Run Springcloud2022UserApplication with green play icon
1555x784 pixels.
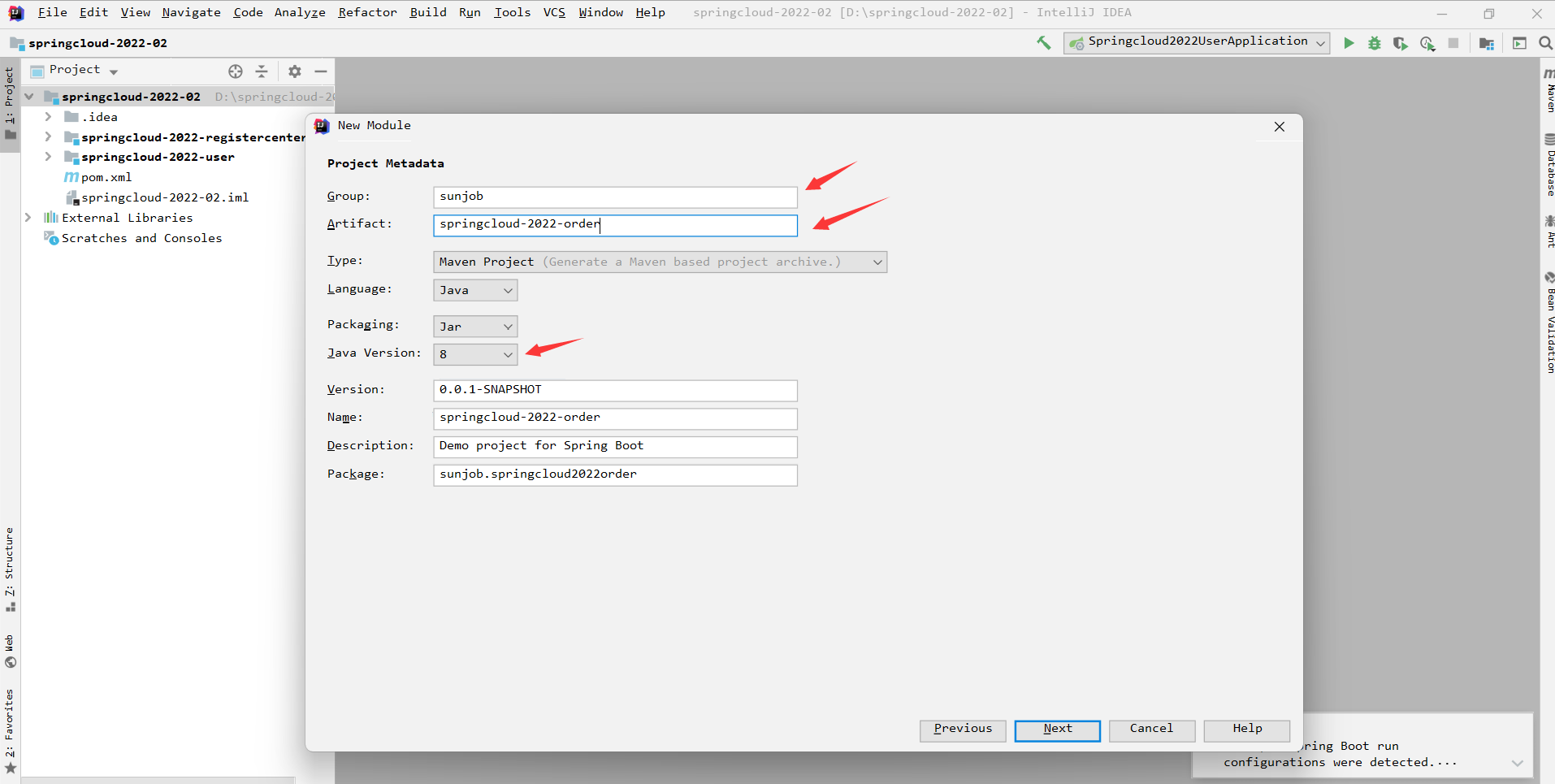pyautogui.click(x=1349, y=43)
